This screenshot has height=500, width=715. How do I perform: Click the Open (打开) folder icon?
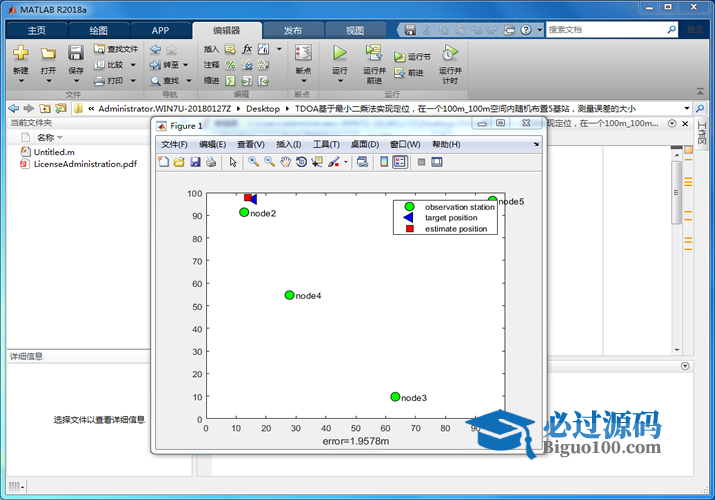click(48, 53)
